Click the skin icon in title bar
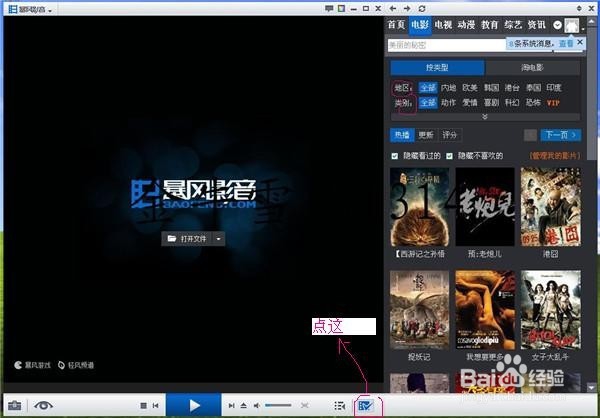 tap(341, 8)
